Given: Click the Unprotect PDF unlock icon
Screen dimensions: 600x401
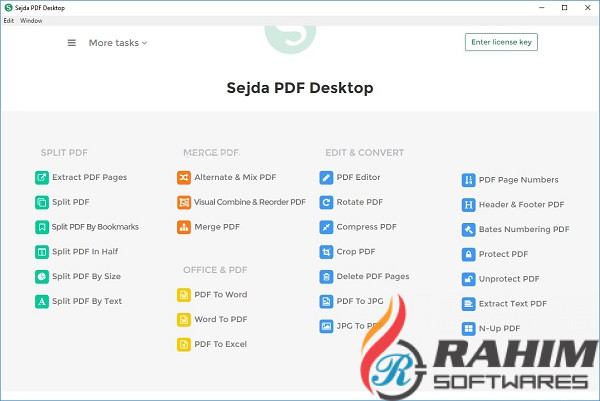Looking at the screenshot, I should pyautogui.click(x=469, y=279).
